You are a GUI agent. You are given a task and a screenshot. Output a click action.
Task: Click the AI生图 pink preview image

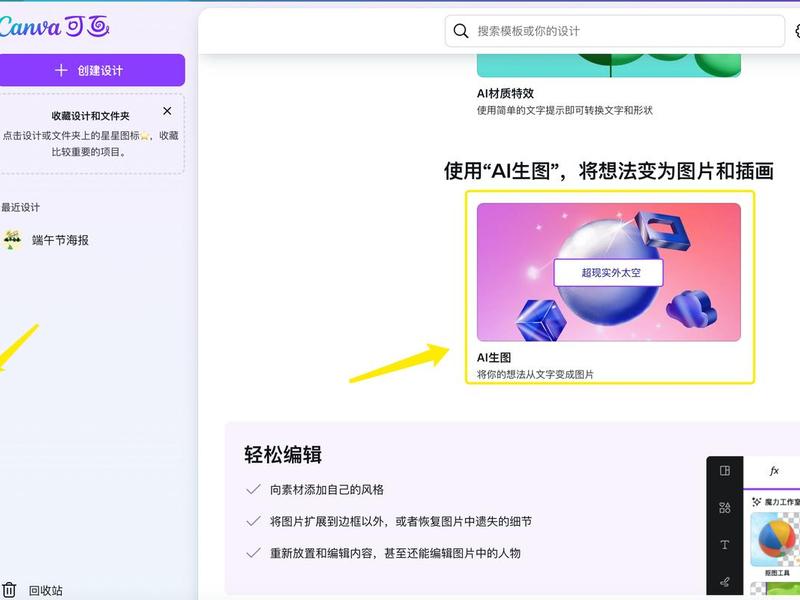coord(609,272)
